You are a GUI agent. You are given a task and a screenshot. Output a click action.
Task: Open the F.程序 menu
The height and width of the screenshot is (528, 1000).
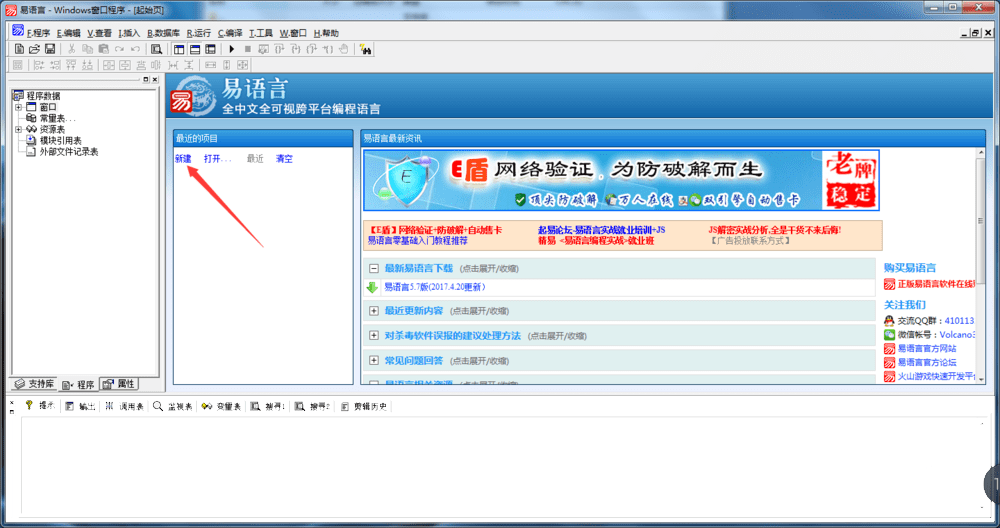tap(38, 33)
